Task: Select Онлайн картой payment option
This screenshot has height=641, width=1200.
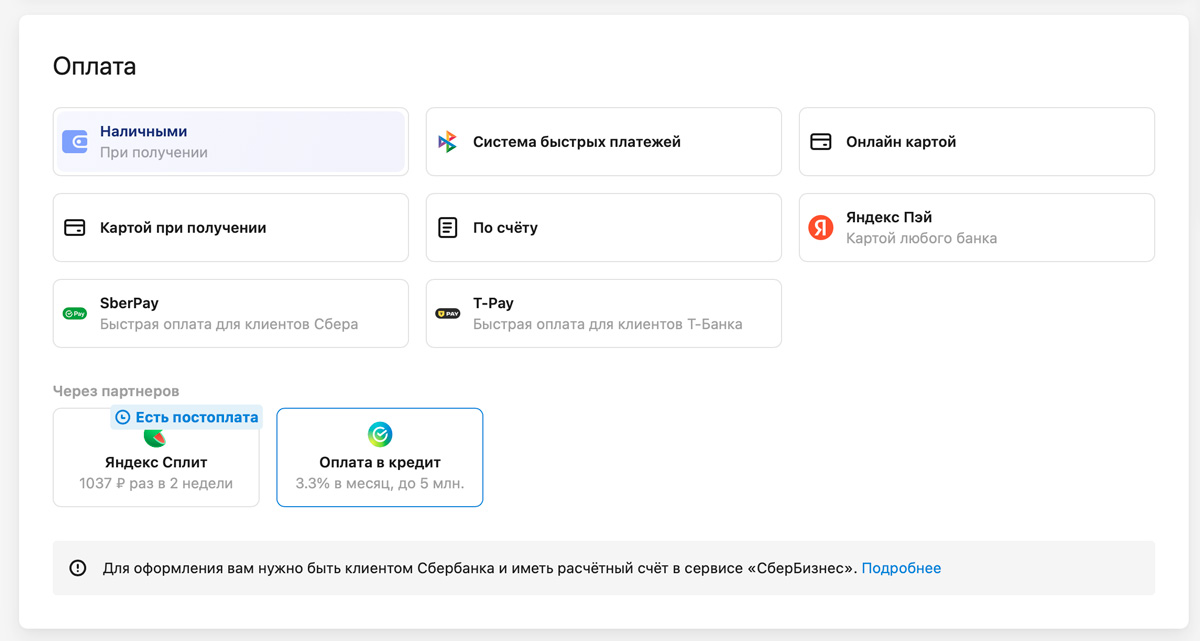Action: [977, 142]
